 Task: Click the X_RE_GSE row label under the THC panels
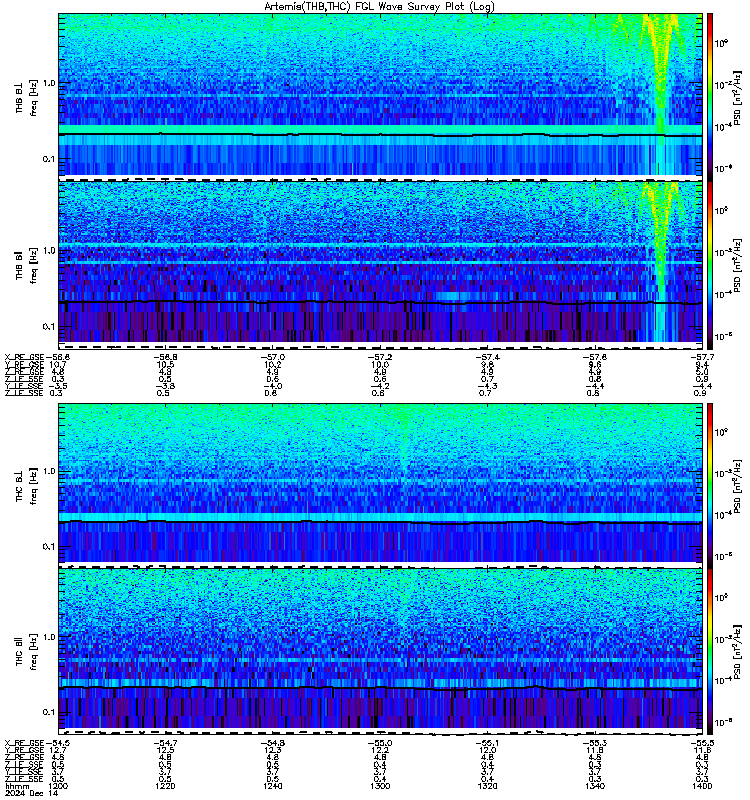point(24,743)
